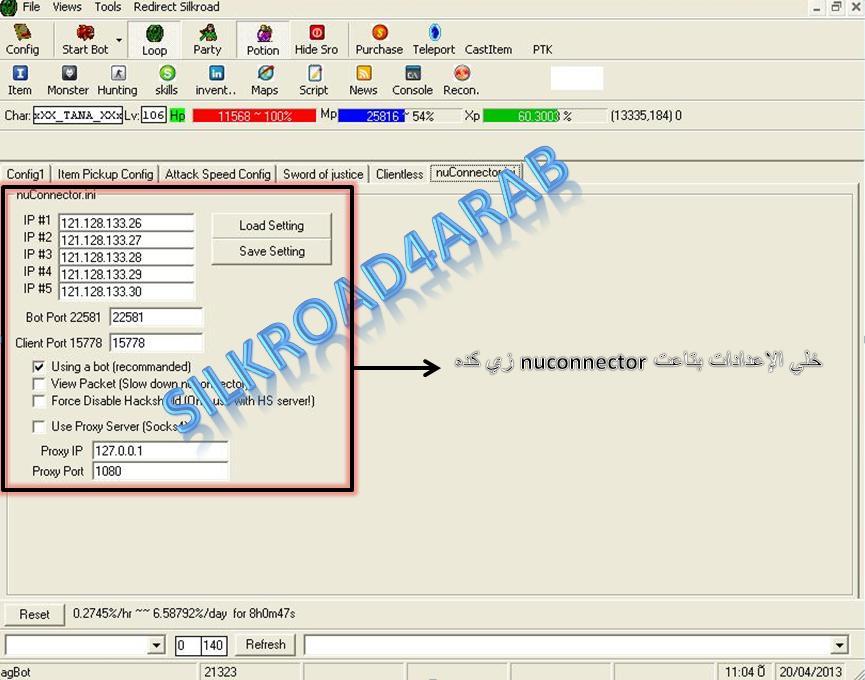Click the IP #4 address field
The width and height of the screenshot is (865, 680).
coord(126,274)
